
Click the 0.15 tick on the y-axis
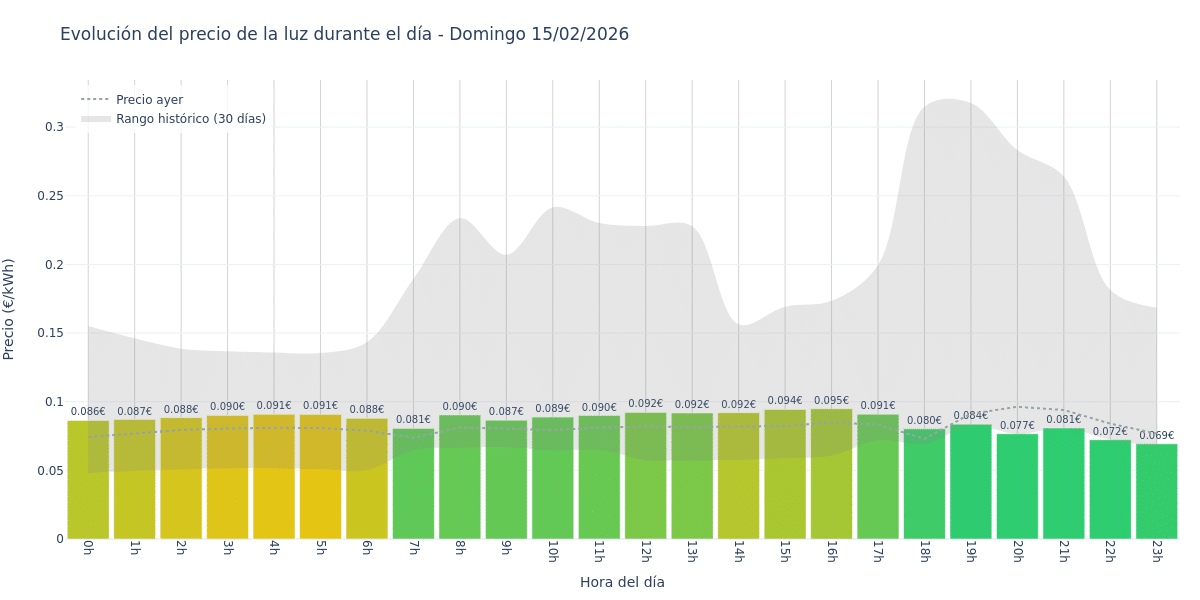(50, 333)
